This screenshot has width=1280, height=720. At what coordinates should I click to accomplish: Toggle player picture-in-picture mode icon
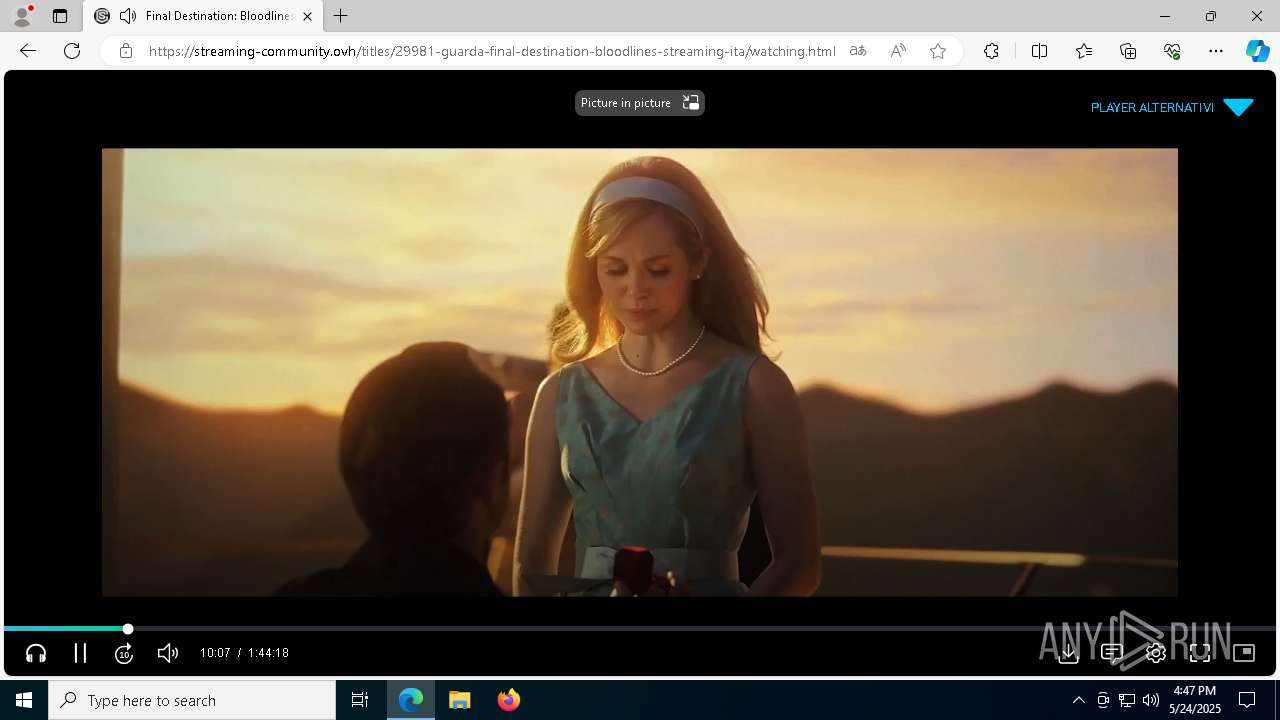pyautogui.click(x=1244, y=653)
